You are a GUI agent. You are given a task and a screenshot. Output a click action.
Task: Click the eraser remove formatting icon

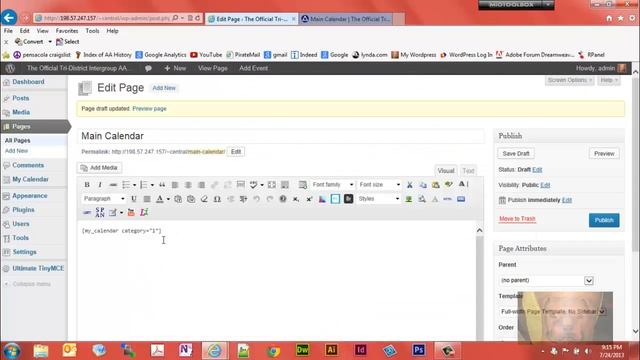pyautogui.click(x=204, y=199)
